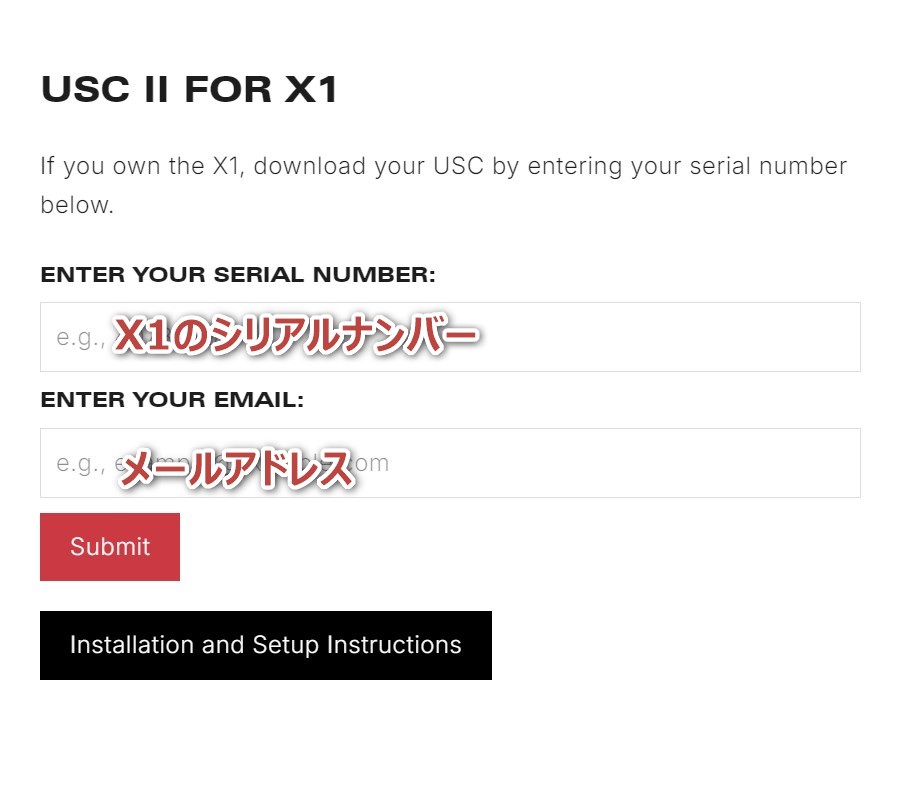Viewport: 897px width, 809px height.
Task: Select the "e.g.," placeholder in serial field
Action: (80, 338)
